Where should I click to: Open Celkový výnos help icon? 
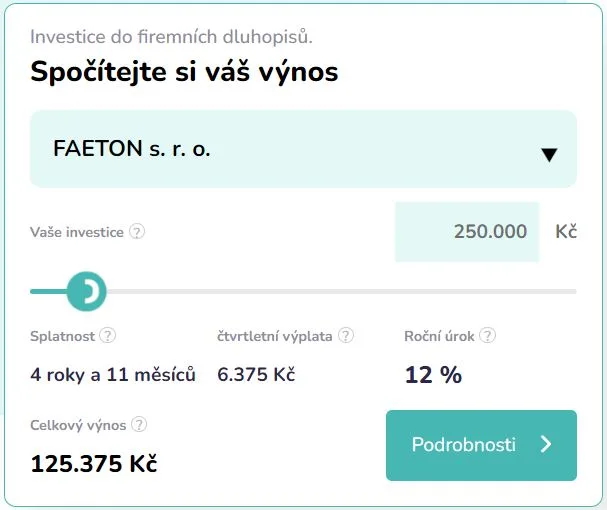pyautogui.click(x=139, y=424)
